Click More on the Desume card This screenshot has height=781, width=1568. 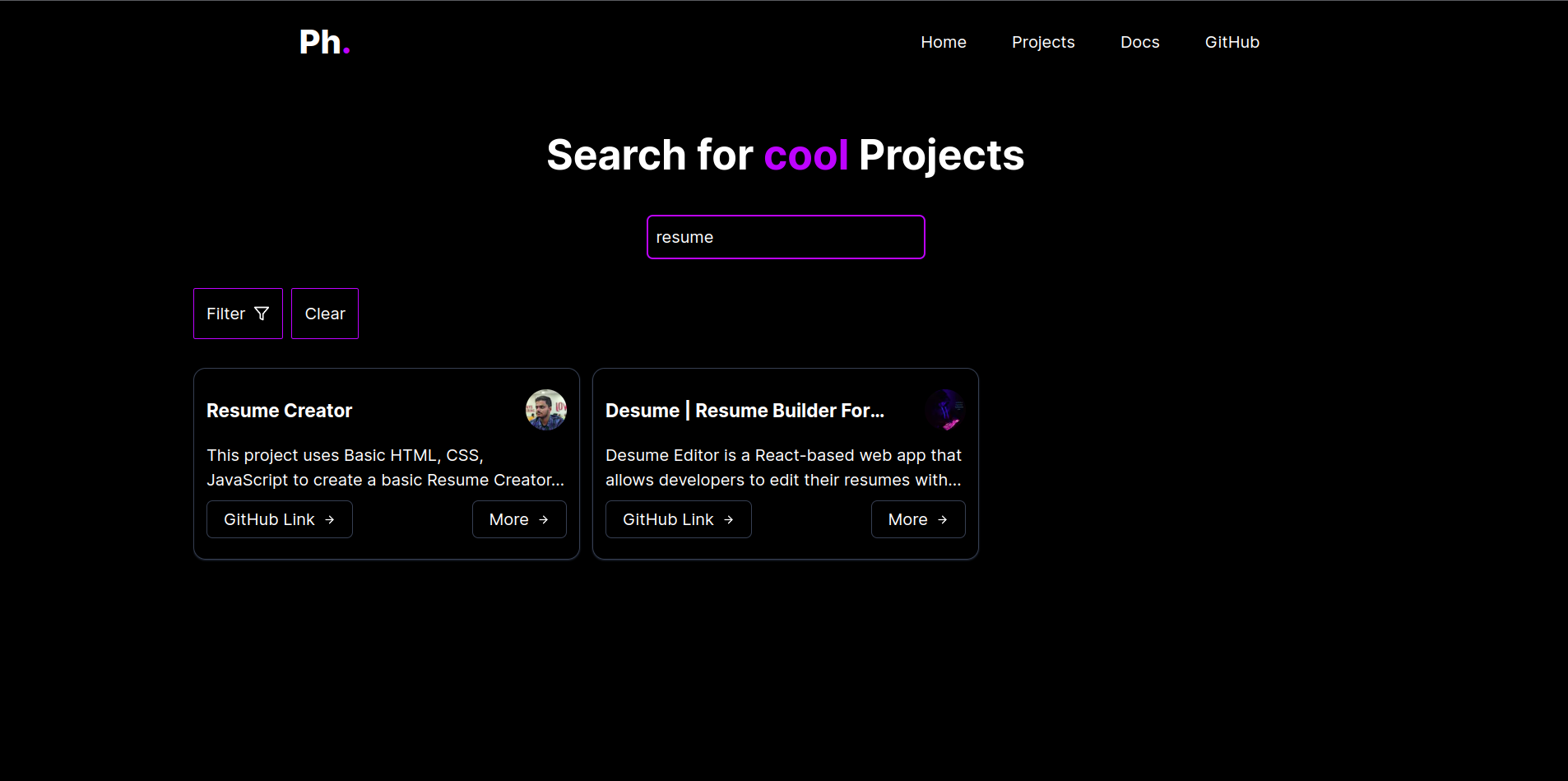918,518
